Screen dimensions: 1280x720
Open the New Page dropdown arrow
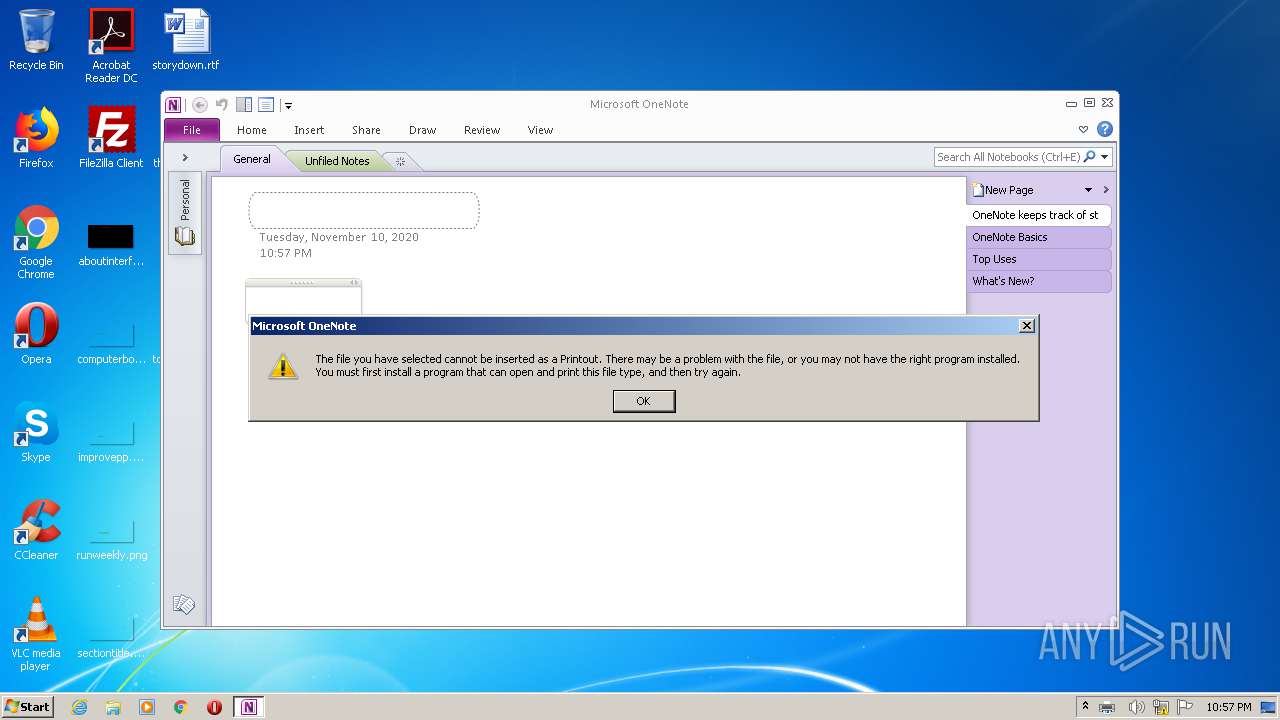1088,190
